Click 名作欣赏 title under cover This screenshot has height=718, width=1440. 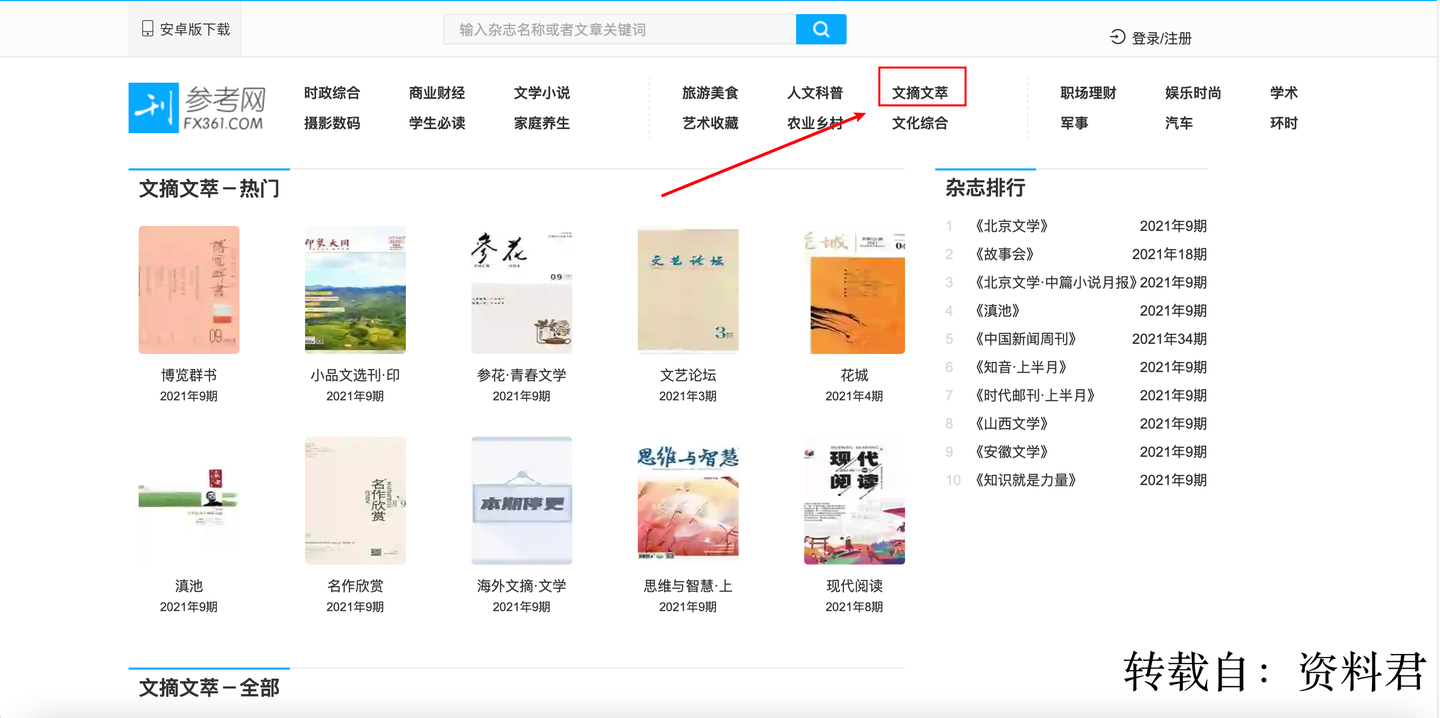pos(355,586)
